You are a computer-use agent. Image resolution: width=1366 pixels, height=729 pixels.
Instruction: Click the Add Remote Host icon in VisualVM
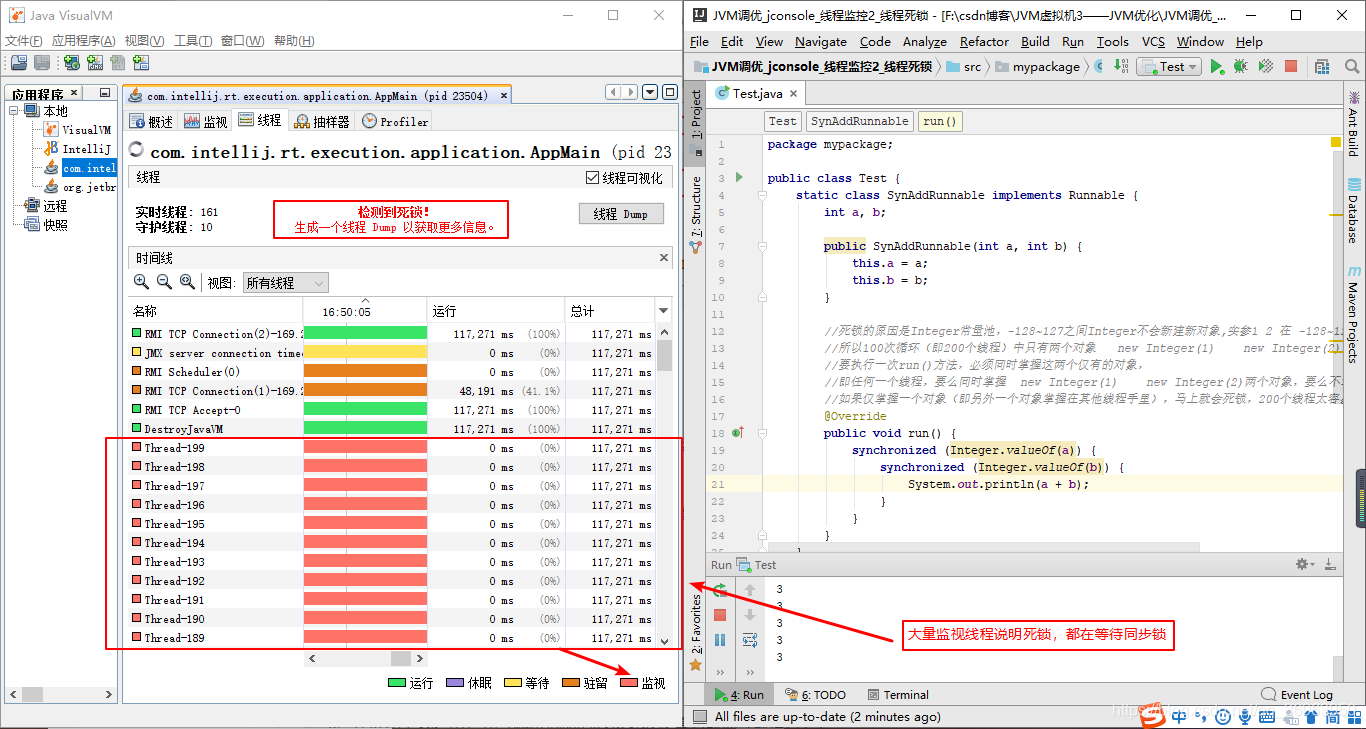point(72,62)
